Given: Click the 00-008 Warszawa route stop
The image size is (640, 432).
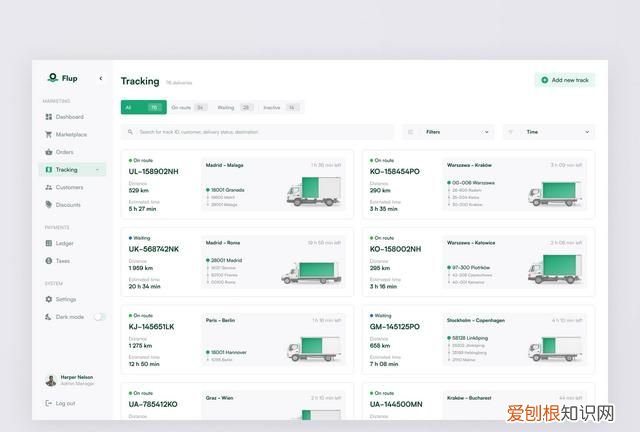Looking at the screenshot, I should (471, 183).
